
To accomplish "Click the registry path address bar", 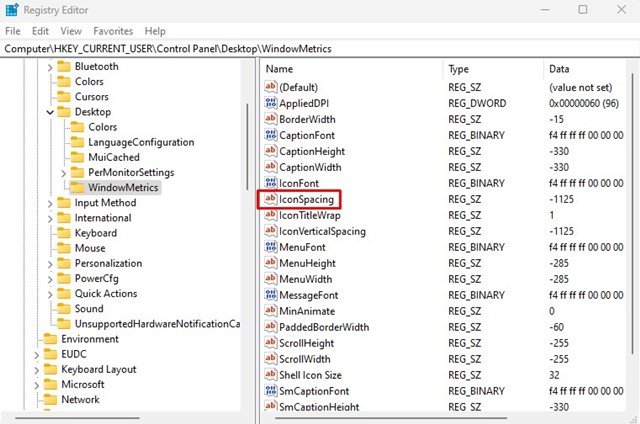I will click(x=320, y=49).
